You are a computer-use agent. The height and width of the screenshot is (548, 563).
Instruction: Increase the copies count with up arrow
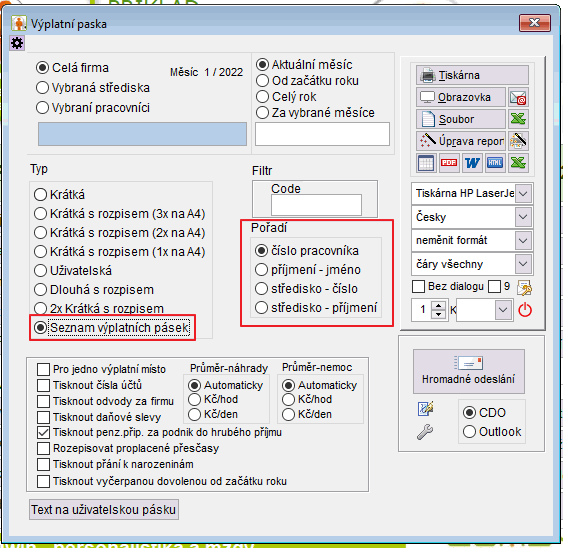coord(438,306)
